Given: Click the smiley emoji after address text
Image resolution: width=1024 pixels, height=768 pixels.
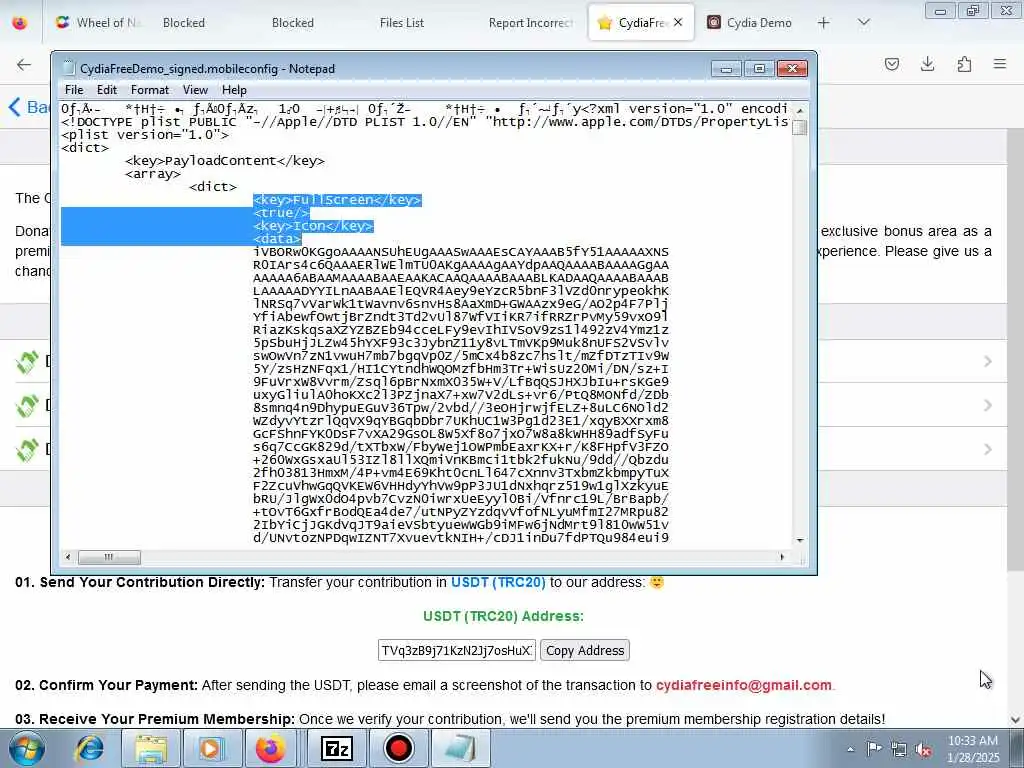Looking at the screenshot, I should tap(656, 582).
